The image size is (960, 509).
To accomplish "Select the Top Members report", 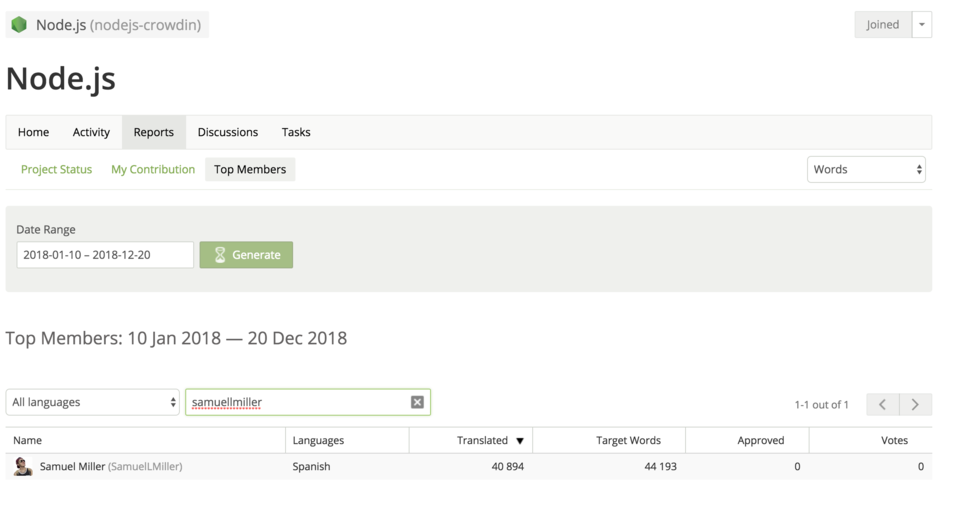I will click(x=250, y=170).
